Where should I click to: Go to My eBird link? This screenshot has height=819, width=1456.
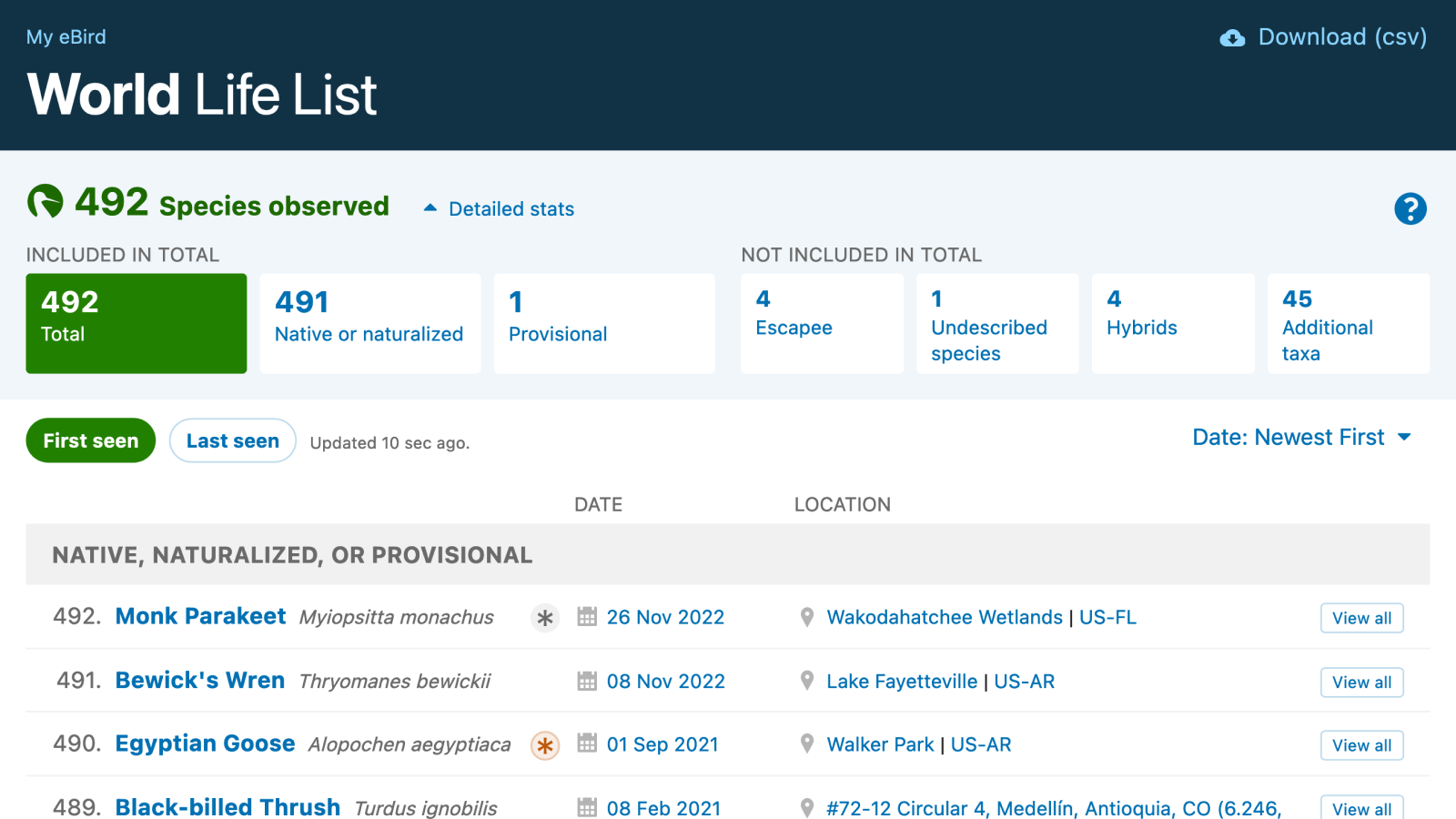[66, 37]
